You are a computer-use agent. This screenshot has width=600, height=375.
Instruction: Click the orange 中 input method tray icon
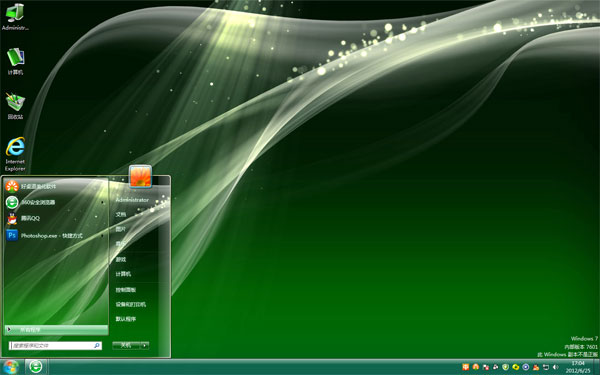click(x=466, y=367)
